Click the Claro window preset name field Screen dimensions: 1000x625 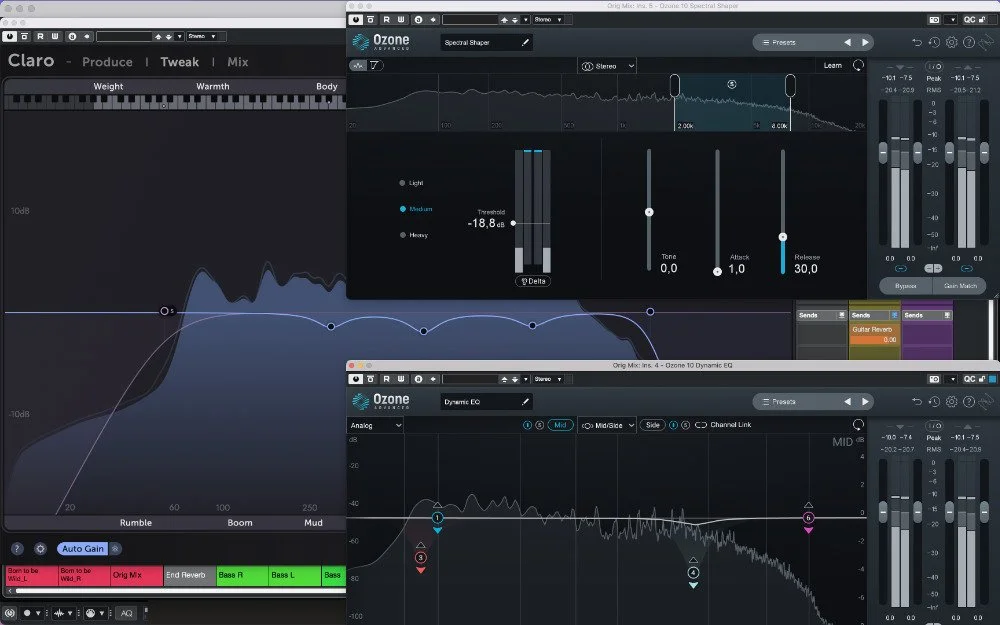pyautogui.click(x=124, y=36)
